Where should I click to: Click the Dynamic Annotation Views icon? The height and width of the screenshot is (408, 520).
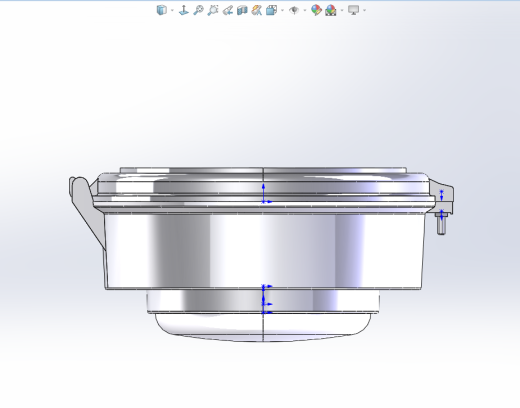pyautogui.click(x=257, y=10)
